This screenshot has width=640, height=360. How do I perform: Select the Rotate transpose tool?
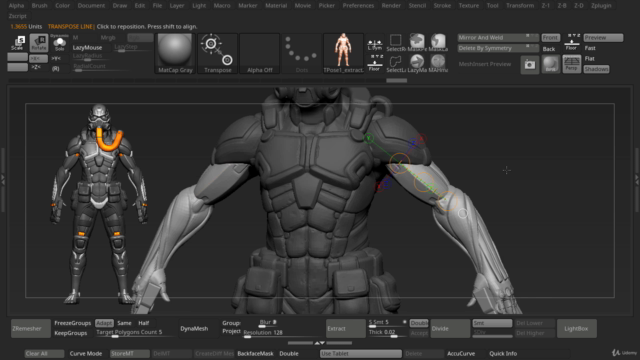point(39,43)
